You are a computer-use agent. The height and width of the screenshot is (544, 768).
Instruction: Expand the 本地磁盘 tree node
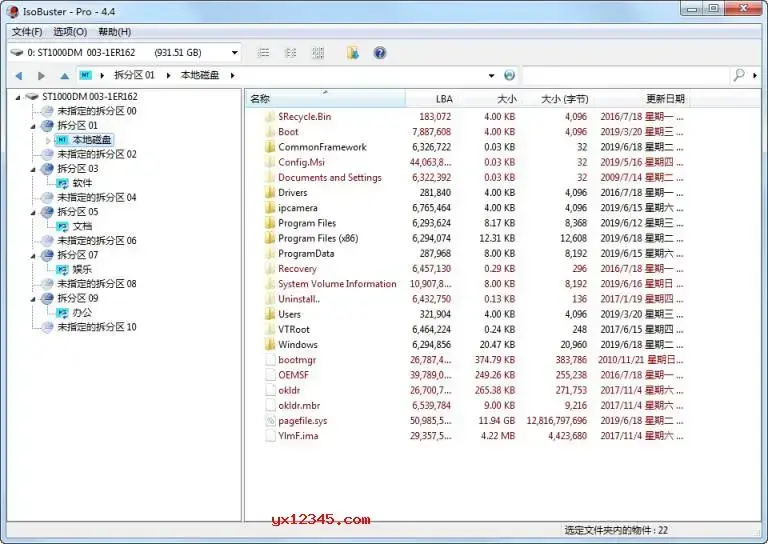click(48, 140)
